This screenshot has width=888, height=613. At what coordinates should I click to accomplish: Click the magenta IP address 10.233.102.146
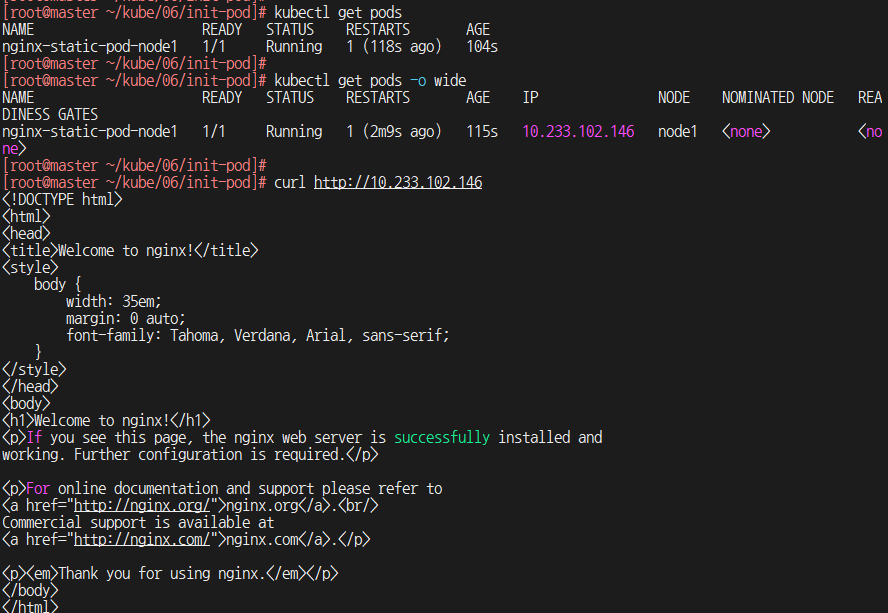click(x=578, y=131)
